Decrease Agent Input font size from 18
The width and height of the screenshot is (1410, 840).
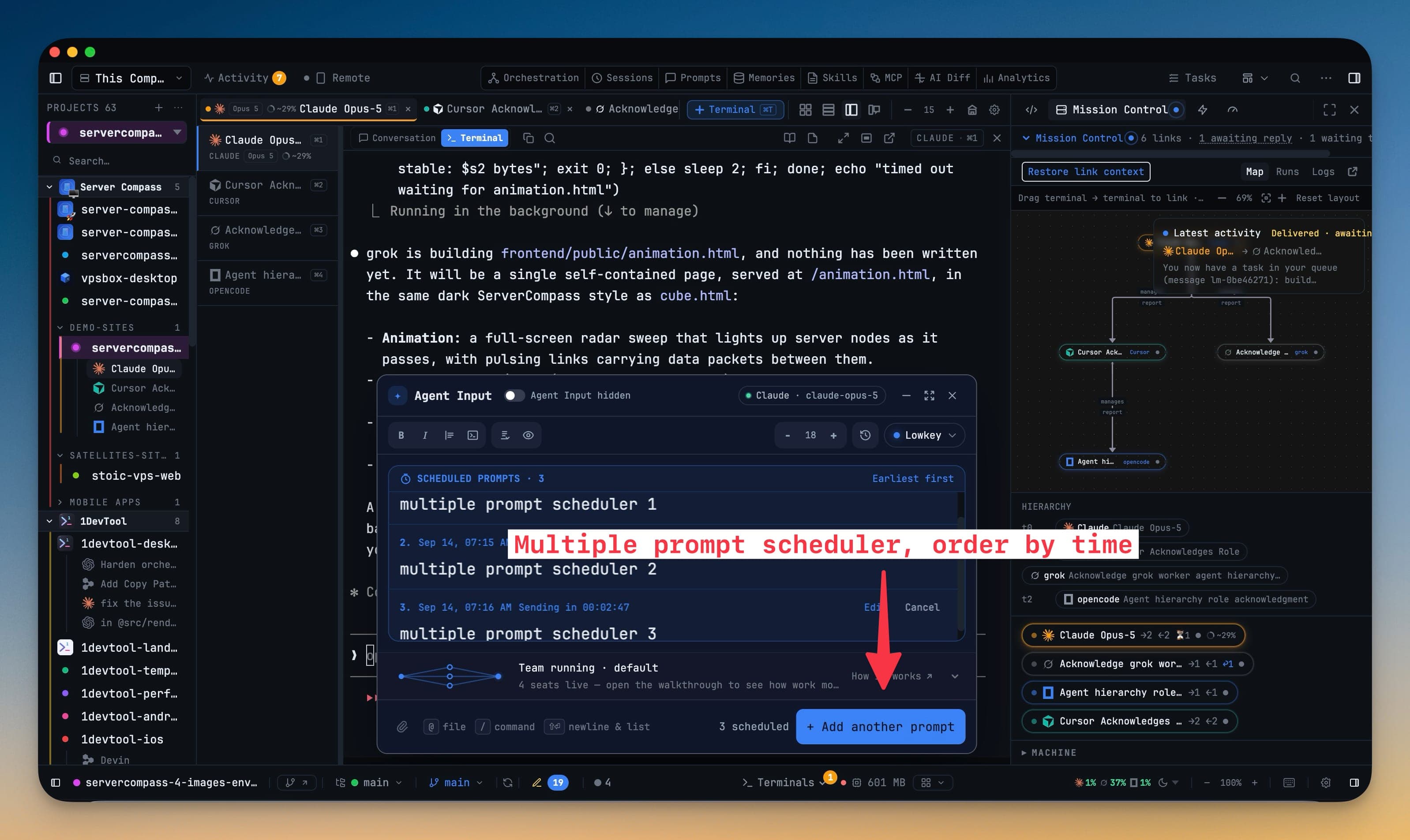coord(787,435)
